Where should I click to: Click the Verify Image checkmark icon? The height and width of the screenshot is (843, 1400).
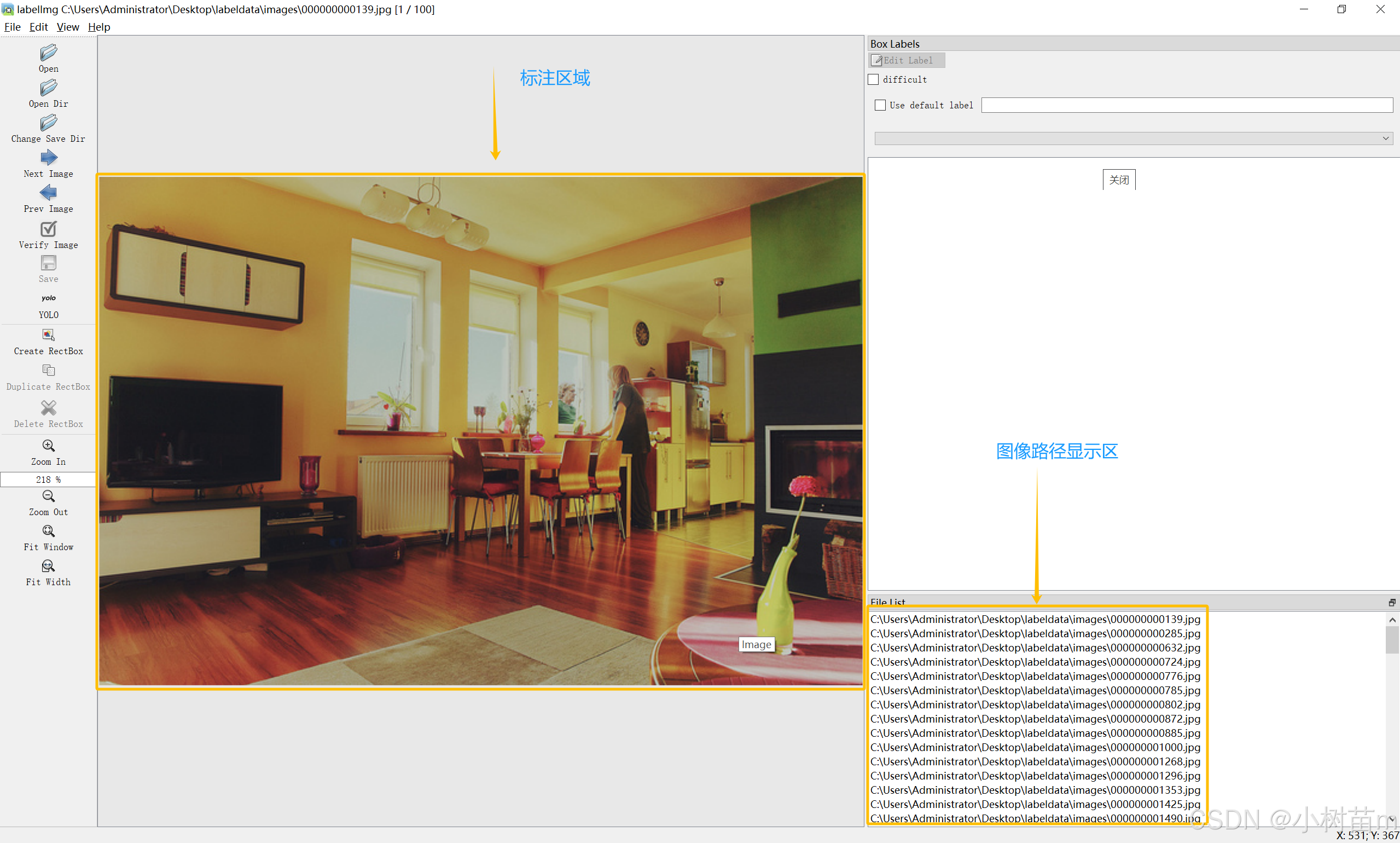point(48,228)
